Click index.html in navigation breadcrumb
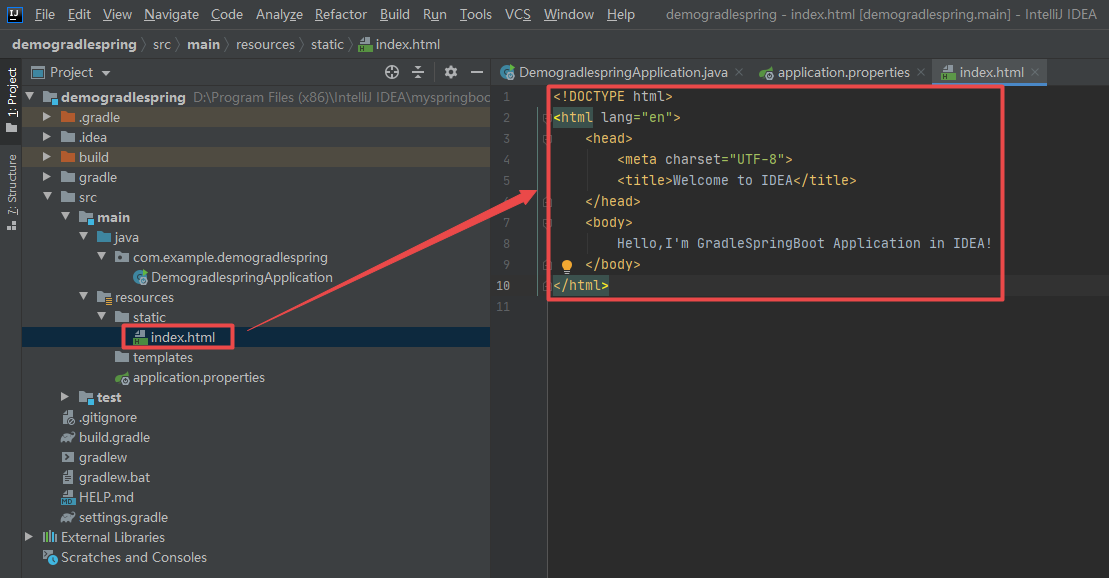The image size is (1109, 578). point(400,44)
